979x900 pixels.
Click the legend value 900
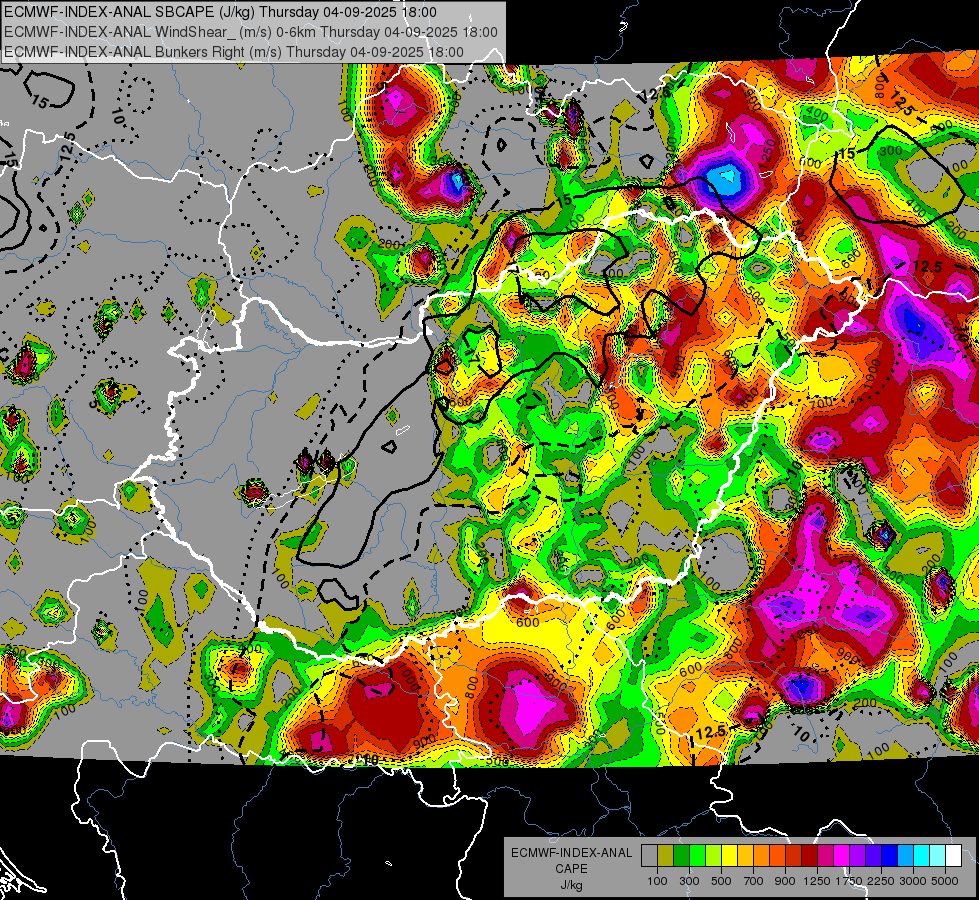(785, 881)
